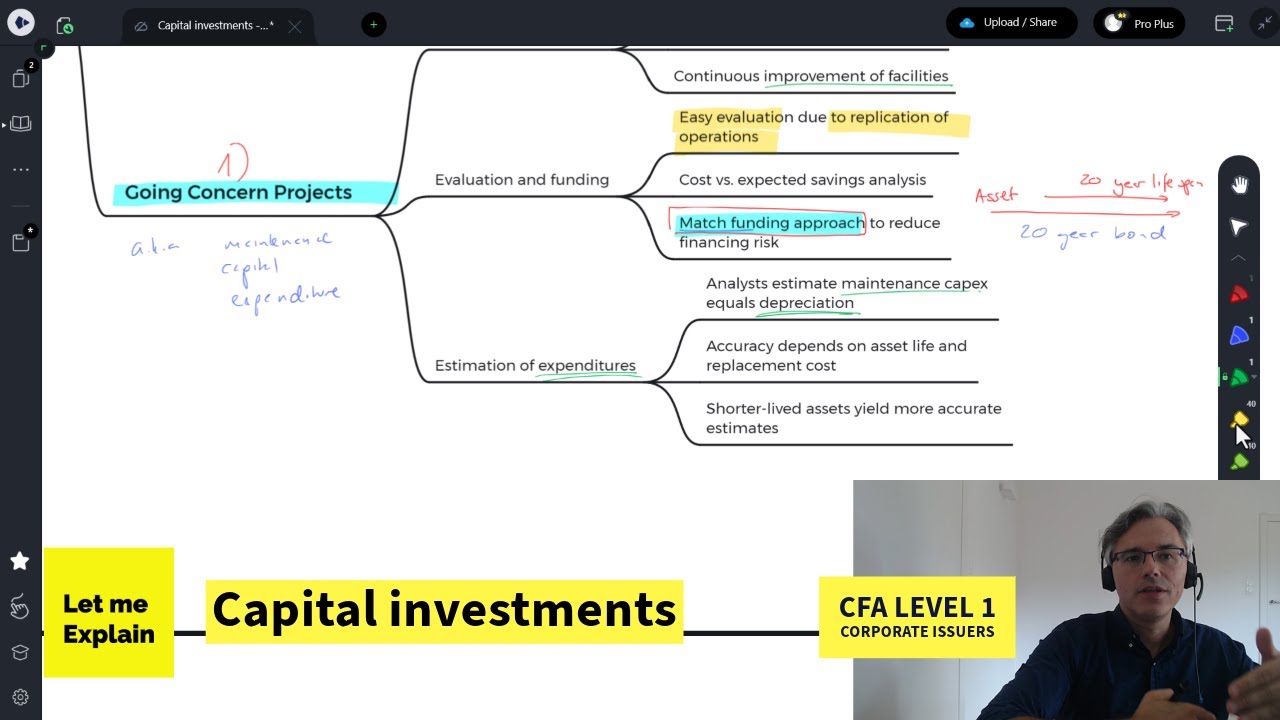Screen dimensions: 1280x720
Task: Choose the blue pen
Action: [x=1239, y=336]
